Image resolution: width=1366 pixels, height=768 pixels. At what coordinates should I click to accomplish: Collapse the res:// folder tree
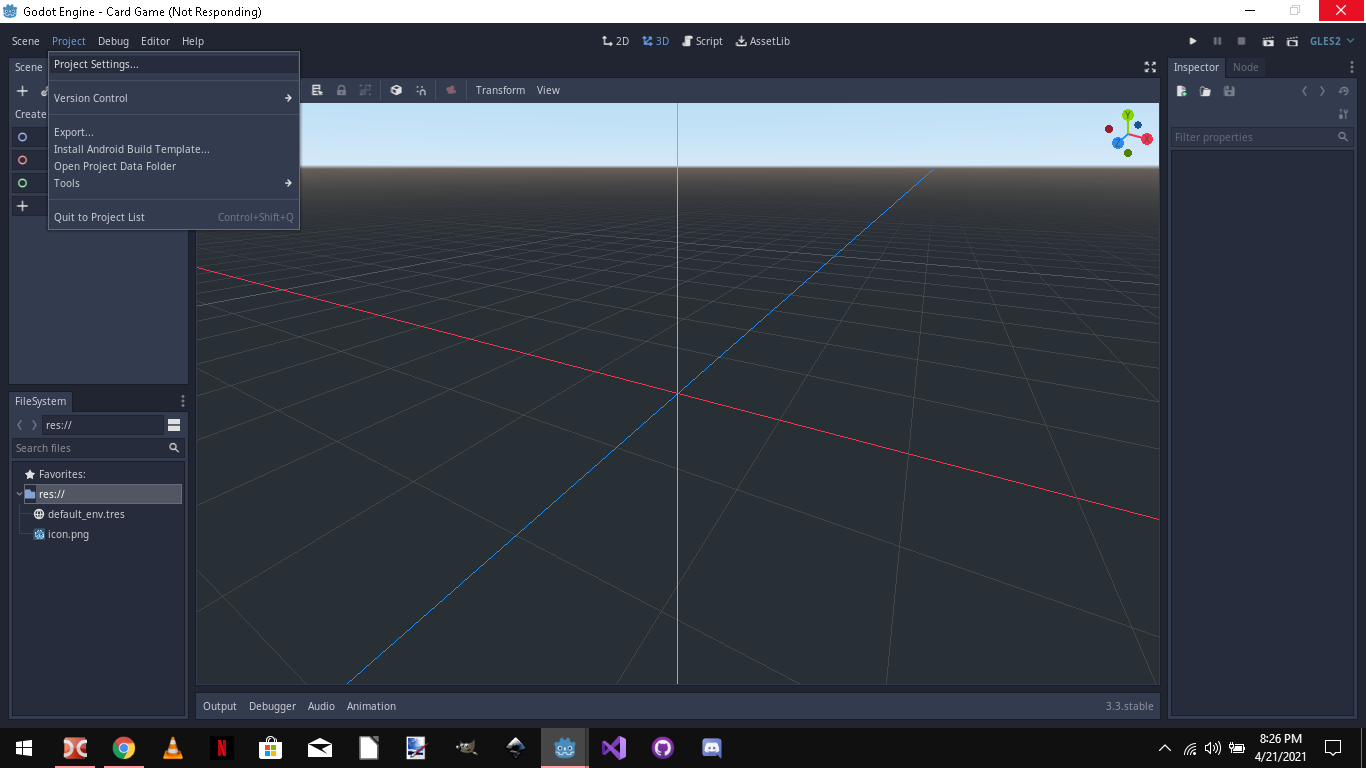click(19, 493)
